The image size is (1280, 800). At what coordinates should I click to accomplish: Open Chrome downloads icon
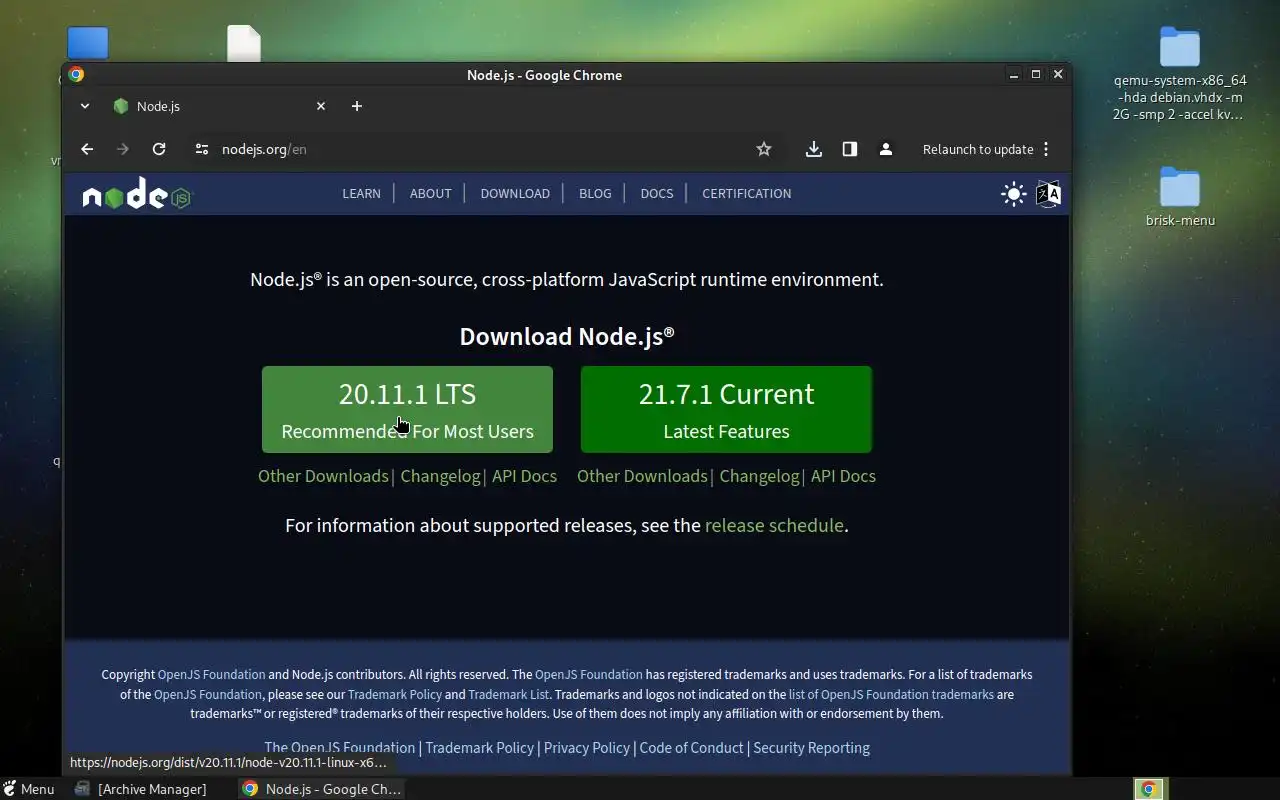click(x=814, y=149)
